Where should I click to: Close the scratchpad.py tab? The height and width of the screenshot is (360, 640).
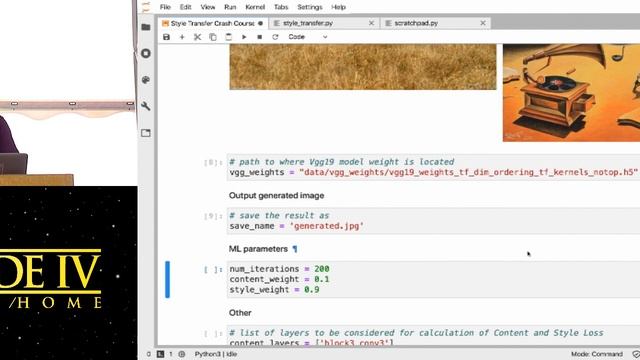tap(483, 23)
